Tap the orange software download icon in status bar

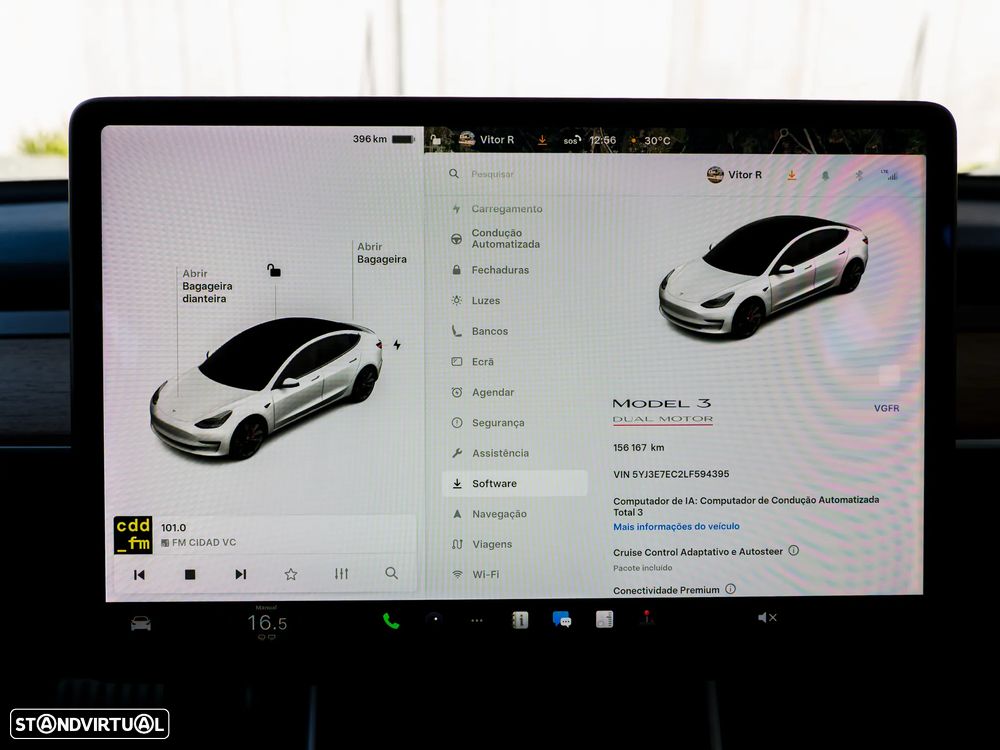(541, 139)
